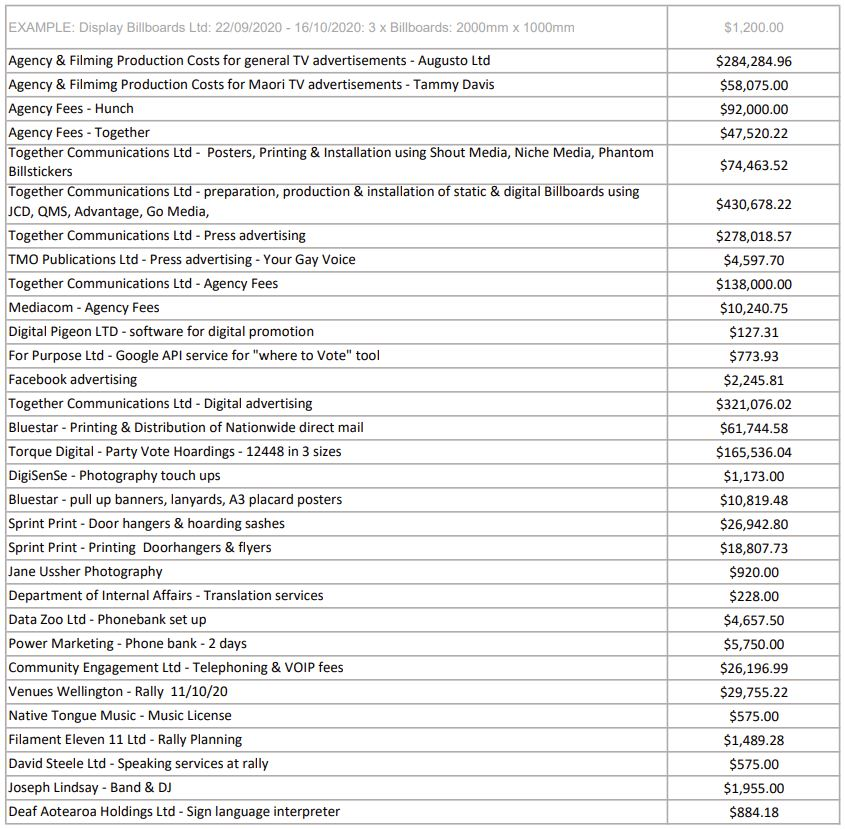Screen dimensions: 845x829
Task: Click the amount $61,744.58
Action: point(753,428)
